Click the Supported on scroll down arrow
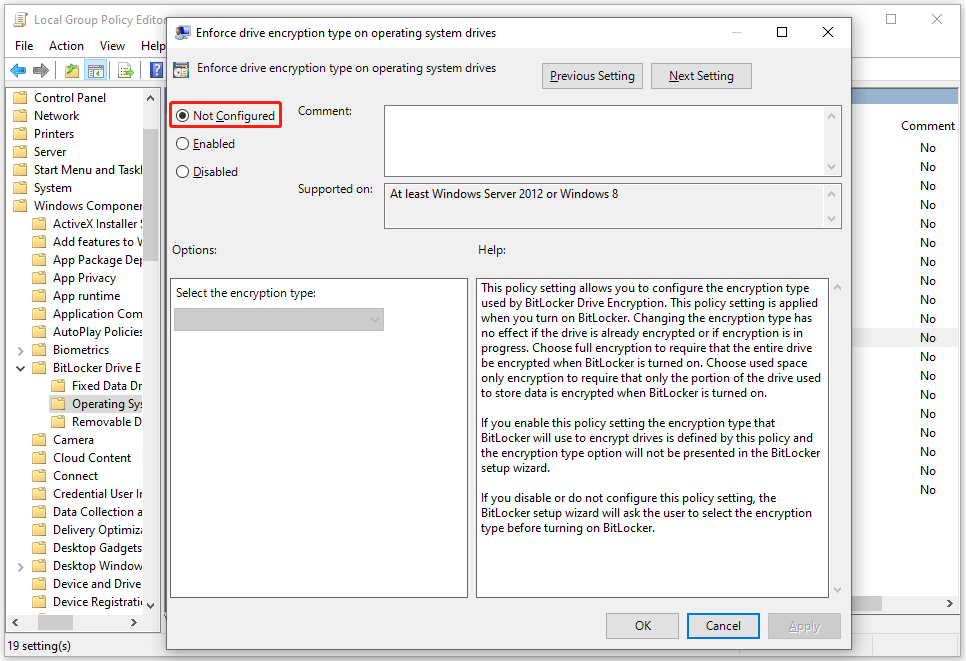This screenshot has height=661, width=966. [832, 219]
